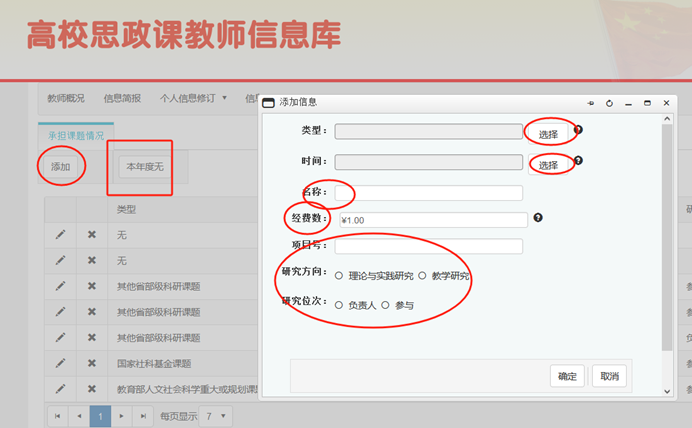Delete the 国家社科基金课题 row with X icon
The width and height of the screenshot is (692, 428).
[91, 363]
